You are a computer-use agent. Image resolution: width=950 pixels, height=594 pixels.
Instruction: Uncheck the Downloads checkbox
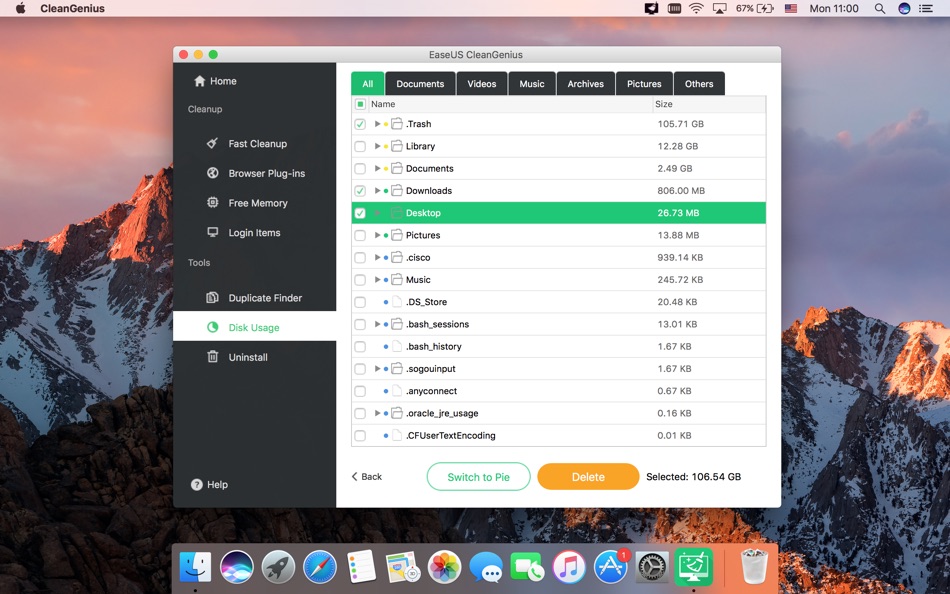(360, 190)
